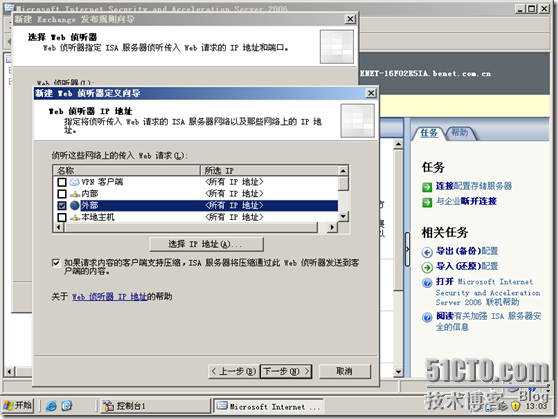Open Web 侦听器 IP 地址 help link

tap(109, 297)
